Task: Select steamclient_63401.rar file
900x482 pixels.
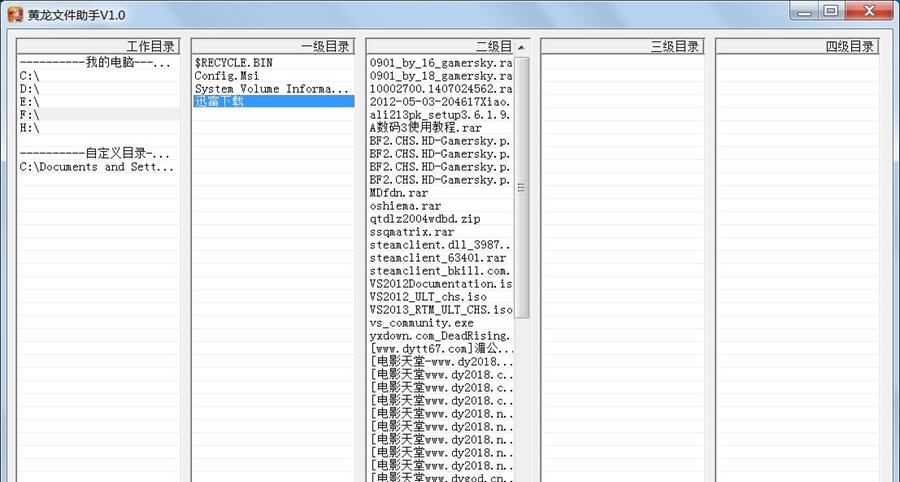Action: click(440, 258)
